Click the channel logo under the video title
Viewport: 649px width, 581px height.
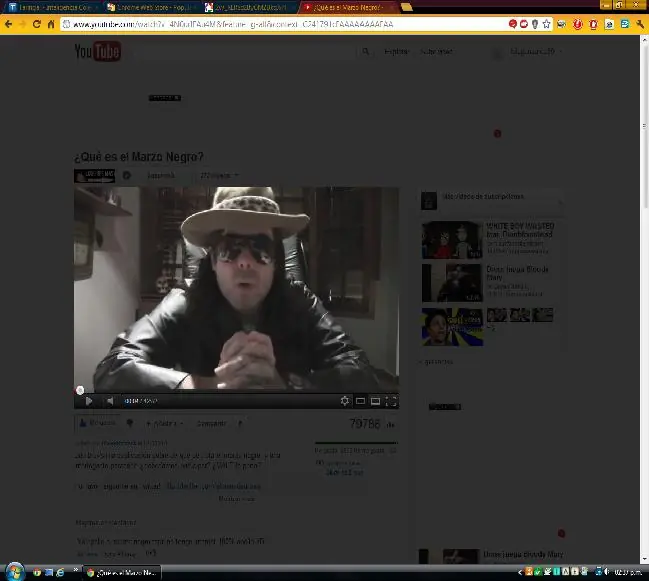coord(94,175)
